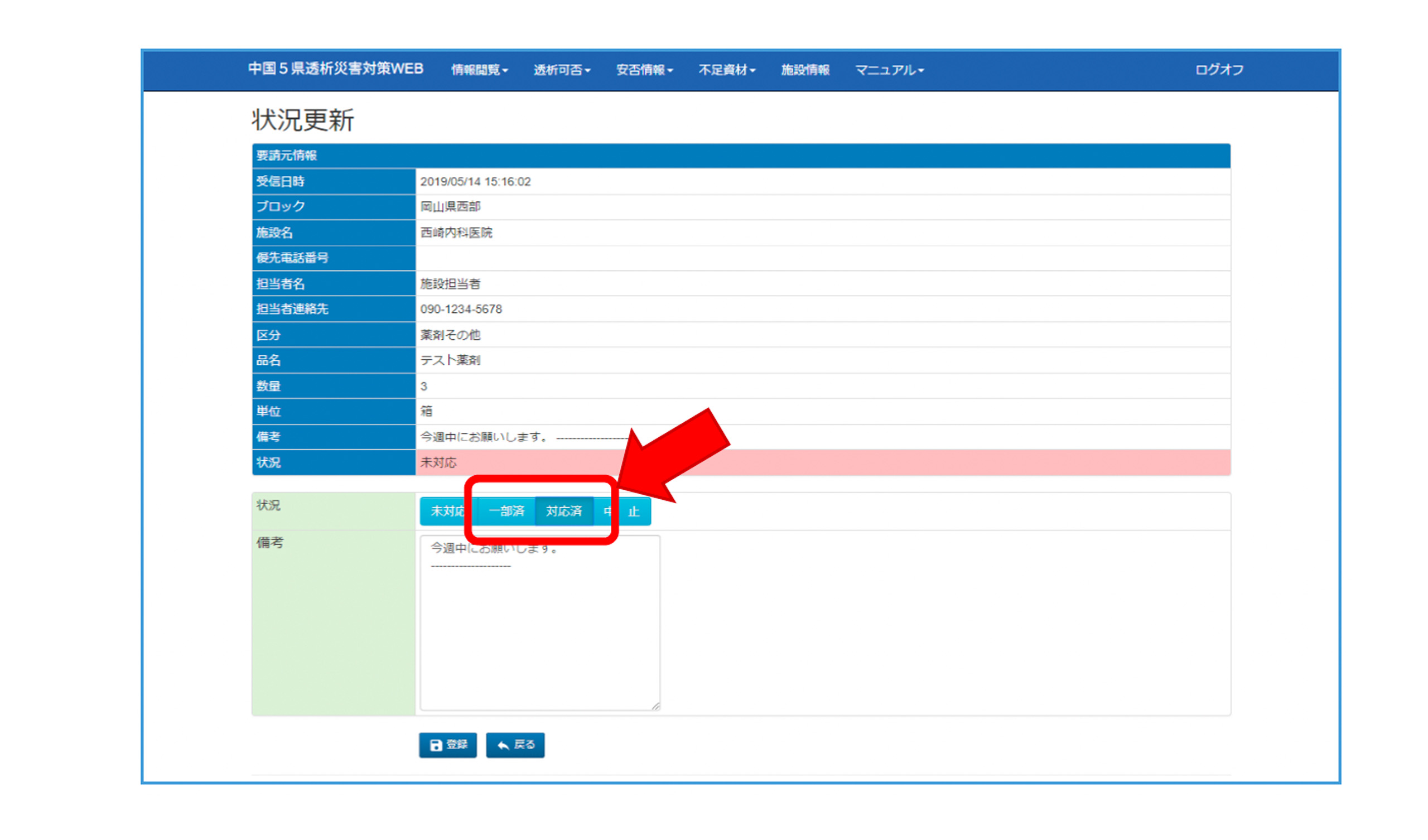
Task: Expand the 情報閲覧 dropdown menu
Action: pos(479,70)
